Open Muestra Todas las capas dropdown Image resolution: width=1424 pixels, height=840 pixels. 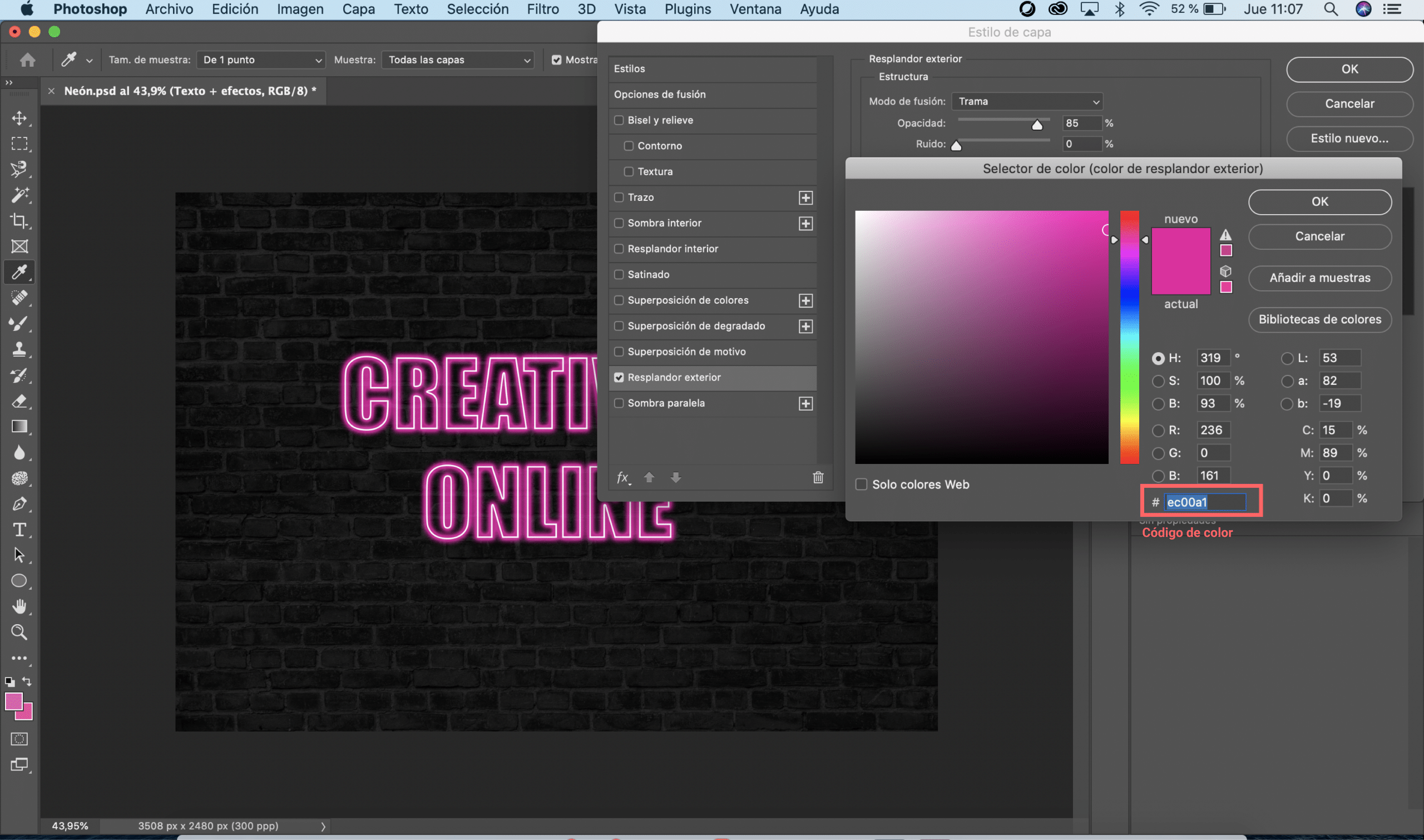(458, 60)
